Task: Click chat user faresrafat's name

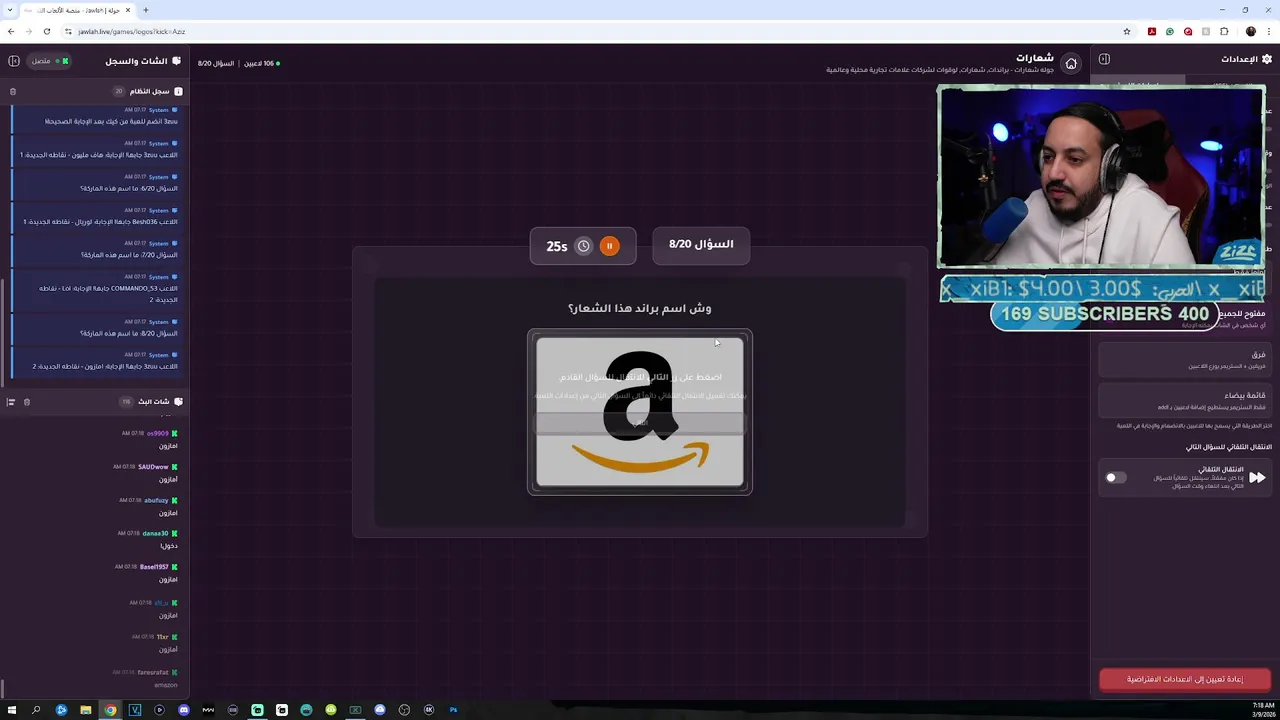Action: (x=153, y=672)
